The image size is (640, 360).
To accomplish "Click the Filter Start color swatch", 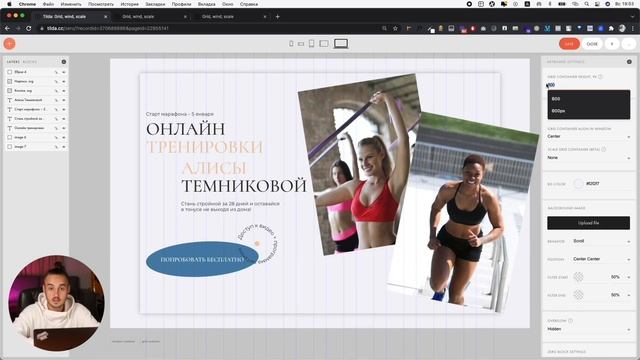I will 578,277.
